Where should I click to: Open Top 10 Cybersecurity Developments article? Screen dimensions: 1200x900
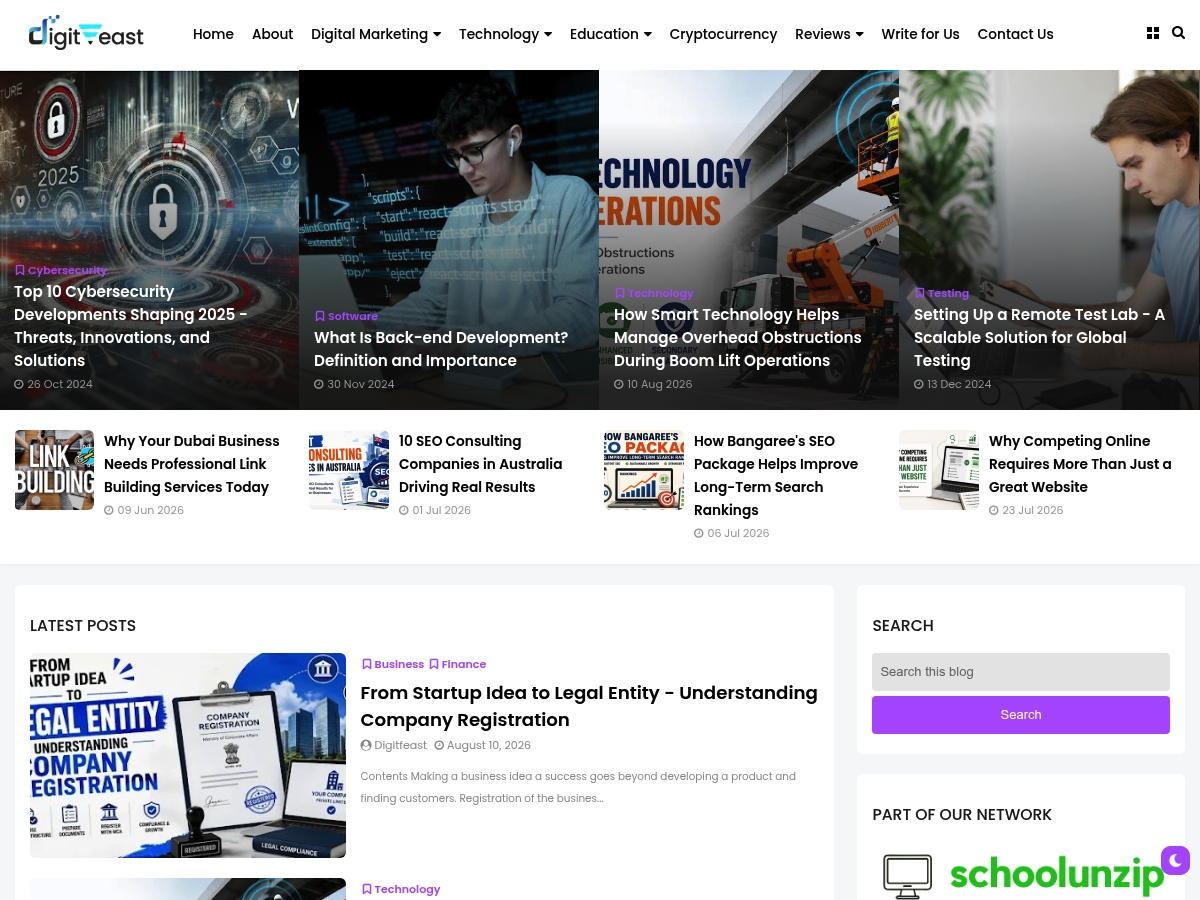(131, 326)
